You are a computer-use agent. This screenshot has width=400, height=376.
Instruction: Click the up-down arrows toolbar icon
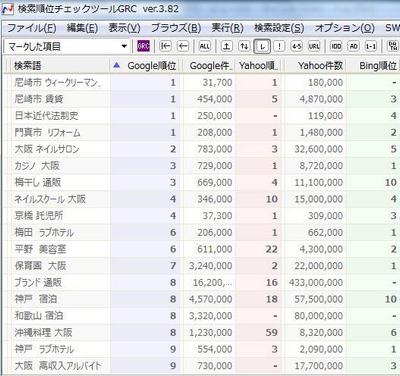point(244,46)
